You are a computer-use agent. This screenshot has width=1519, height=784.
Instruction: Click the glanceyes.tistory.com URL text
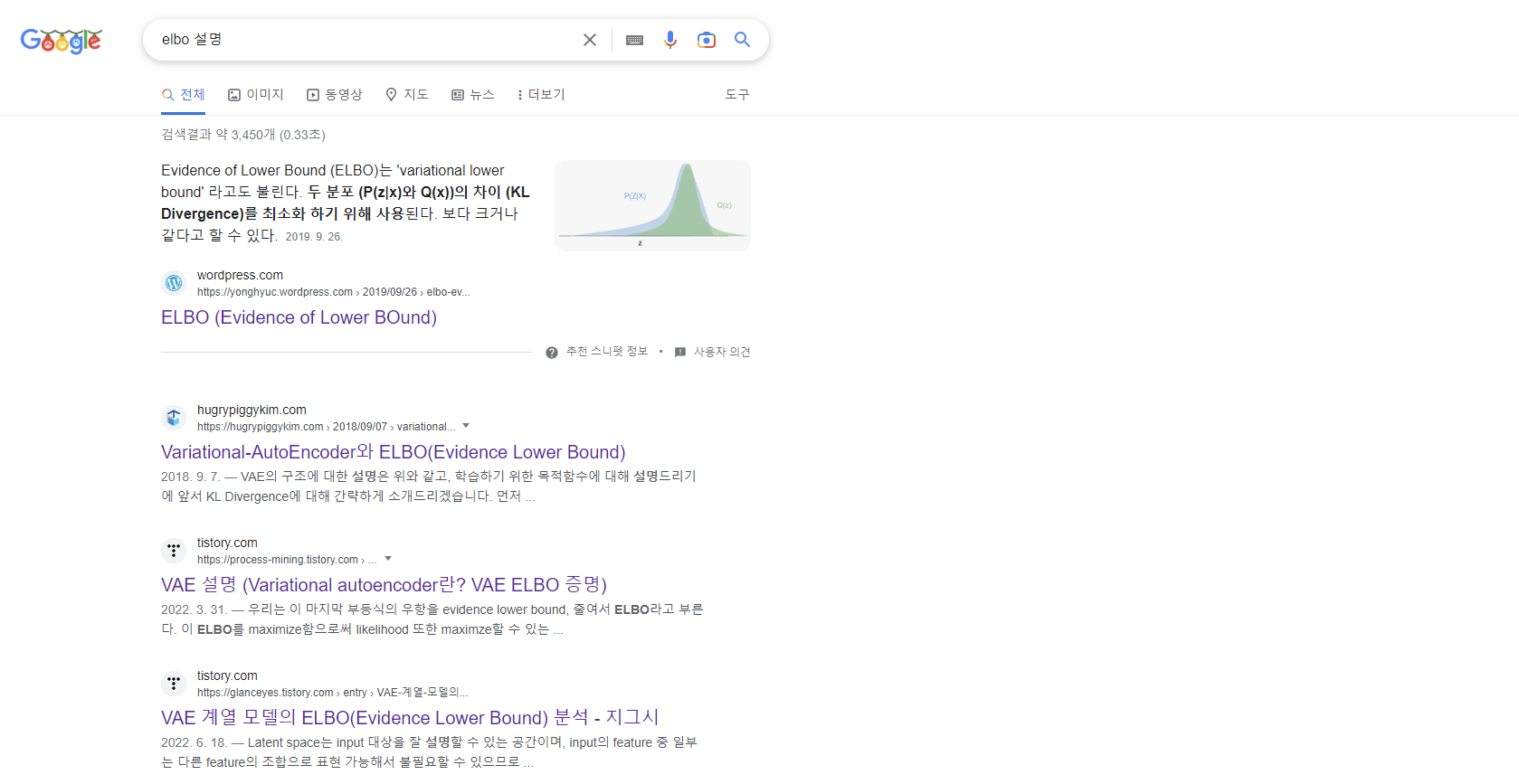333,693
